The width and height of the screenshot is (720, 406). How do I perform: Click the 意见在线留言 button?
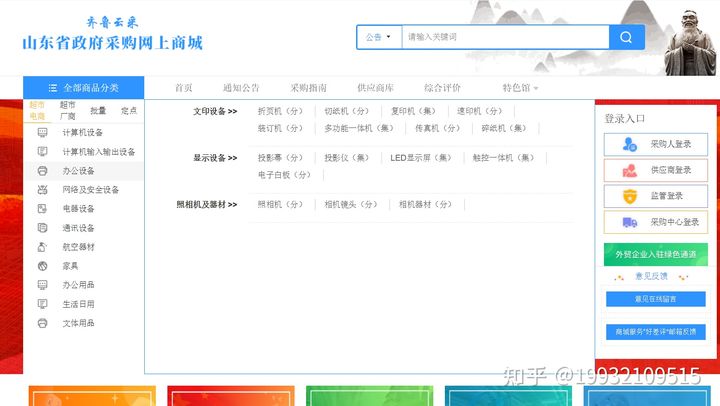pos(655,299)
